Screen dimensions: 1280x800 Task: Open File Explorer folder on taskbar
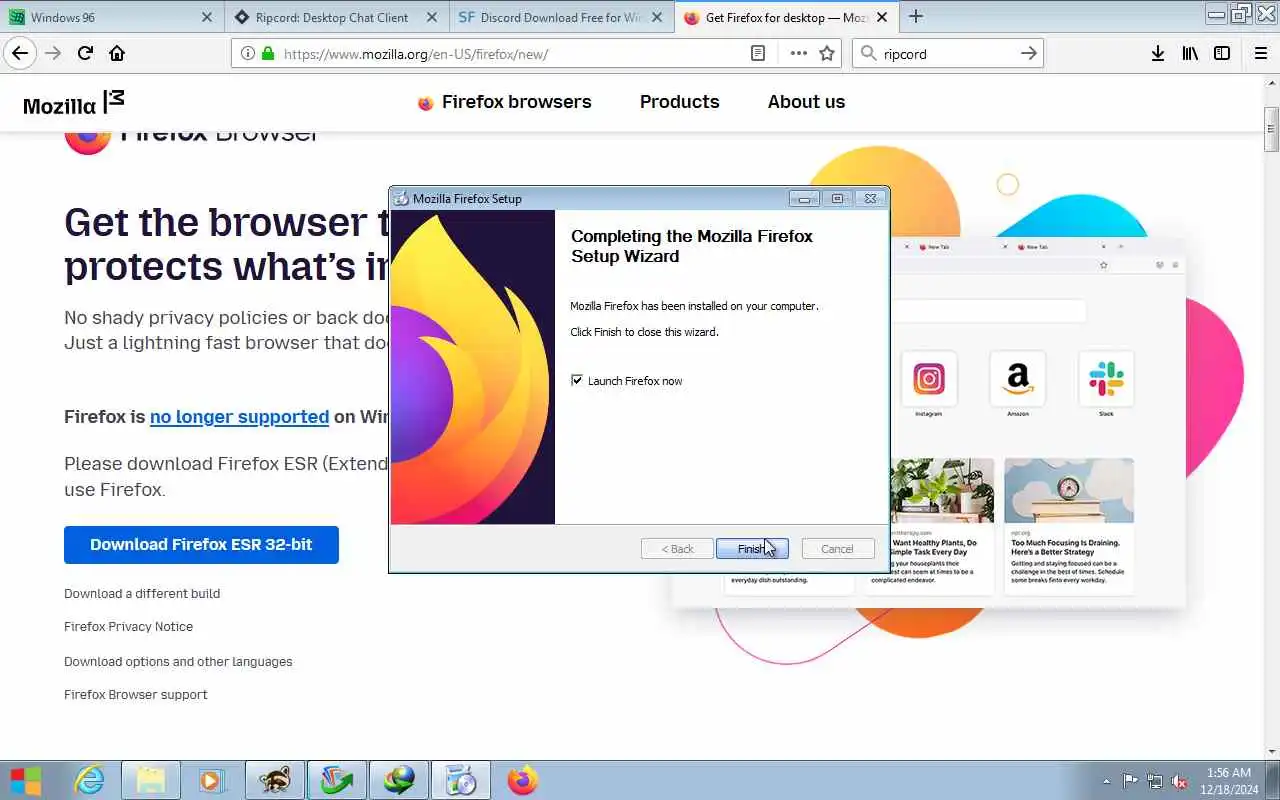[x=151, y=780]
